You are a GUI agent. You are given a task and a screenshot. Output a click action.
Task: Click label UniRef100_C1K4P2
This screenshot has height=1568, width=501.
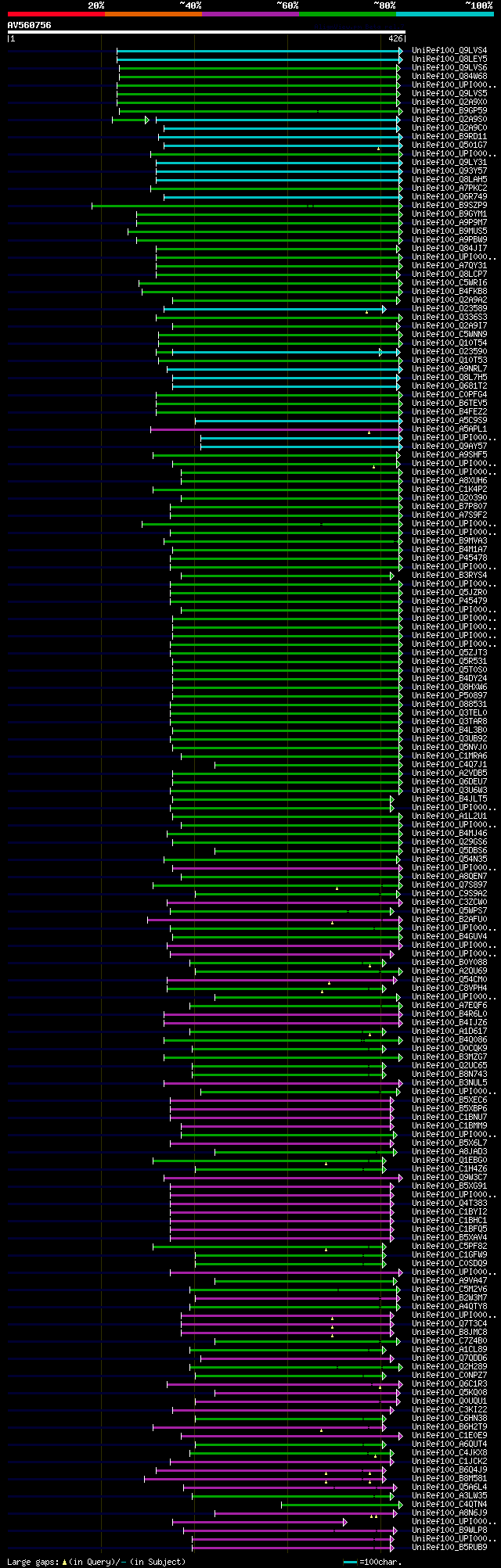click(449, 490)
